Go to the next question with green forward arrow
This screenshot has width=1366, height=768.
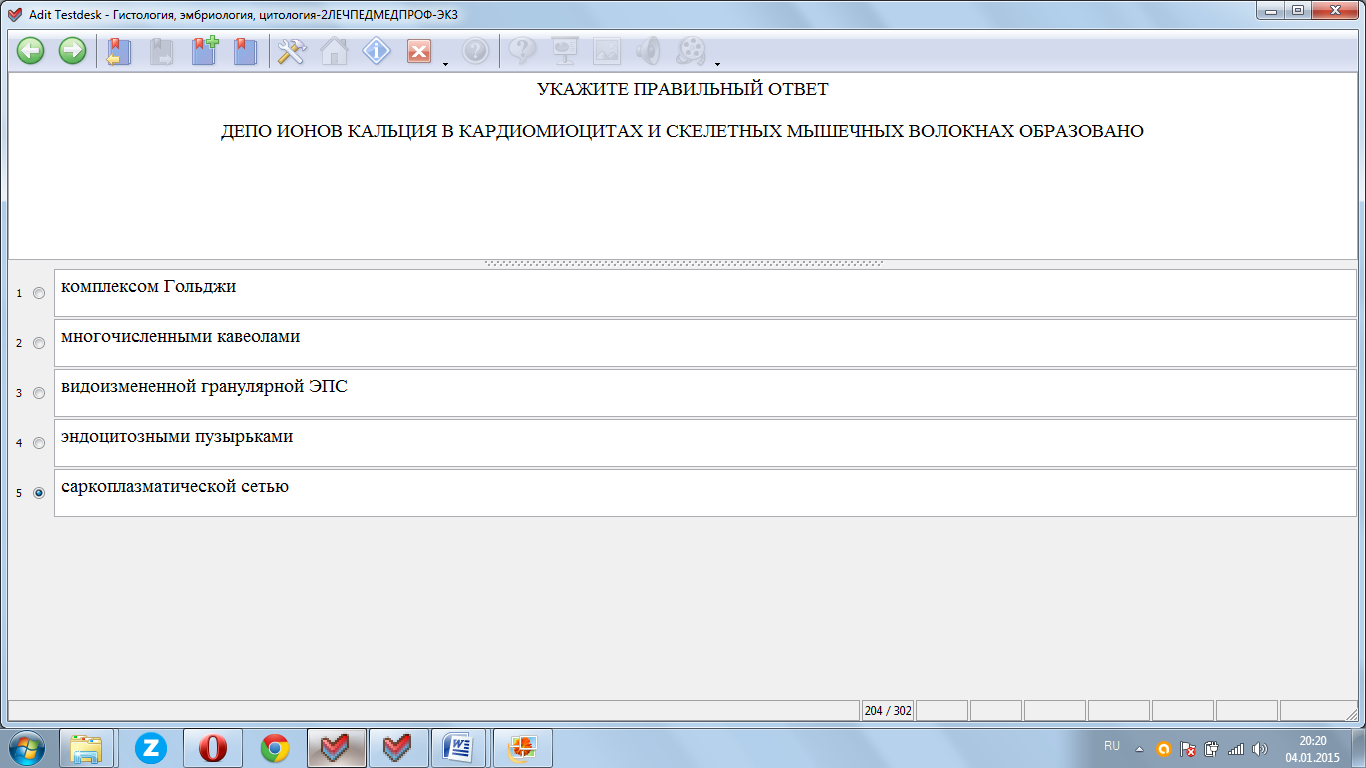[x=72, y=51]
